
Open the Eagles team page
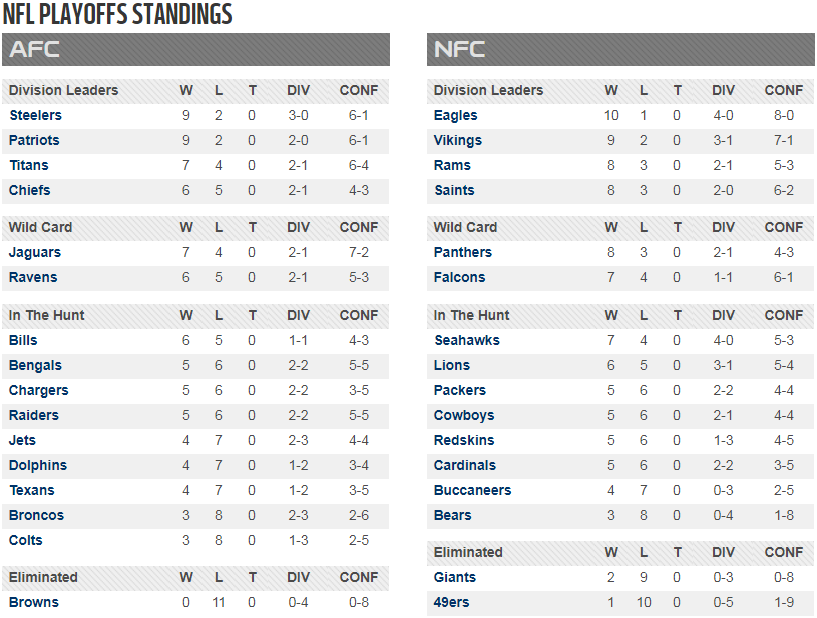point(455,116)
